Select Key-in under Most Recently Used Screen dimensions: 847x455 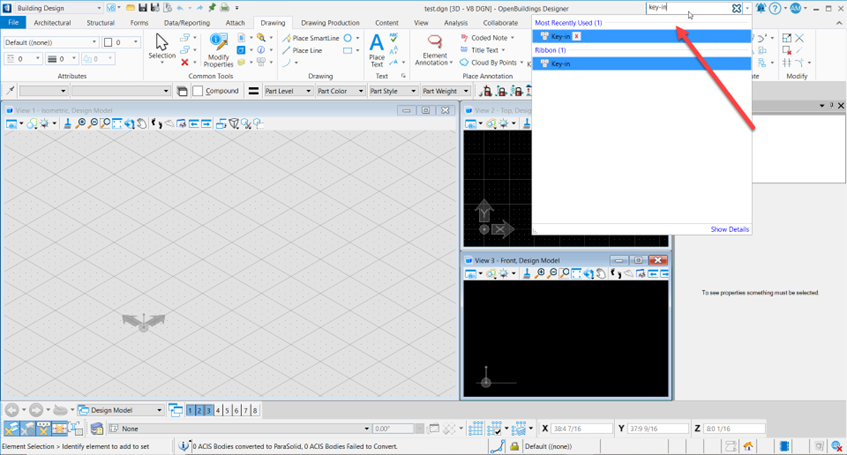pos(641,36)
